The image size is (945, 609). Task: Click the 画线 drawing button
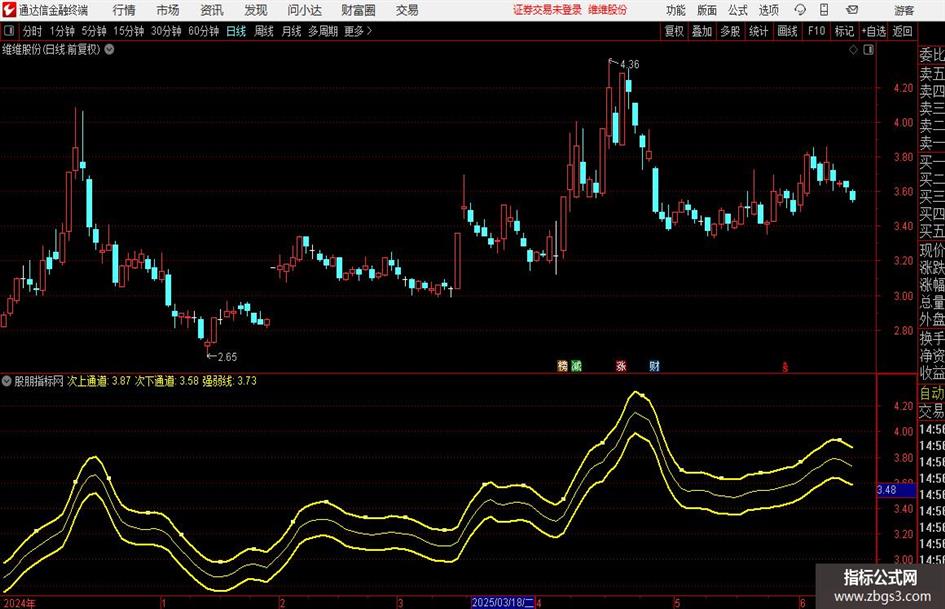tap(787, 31)
